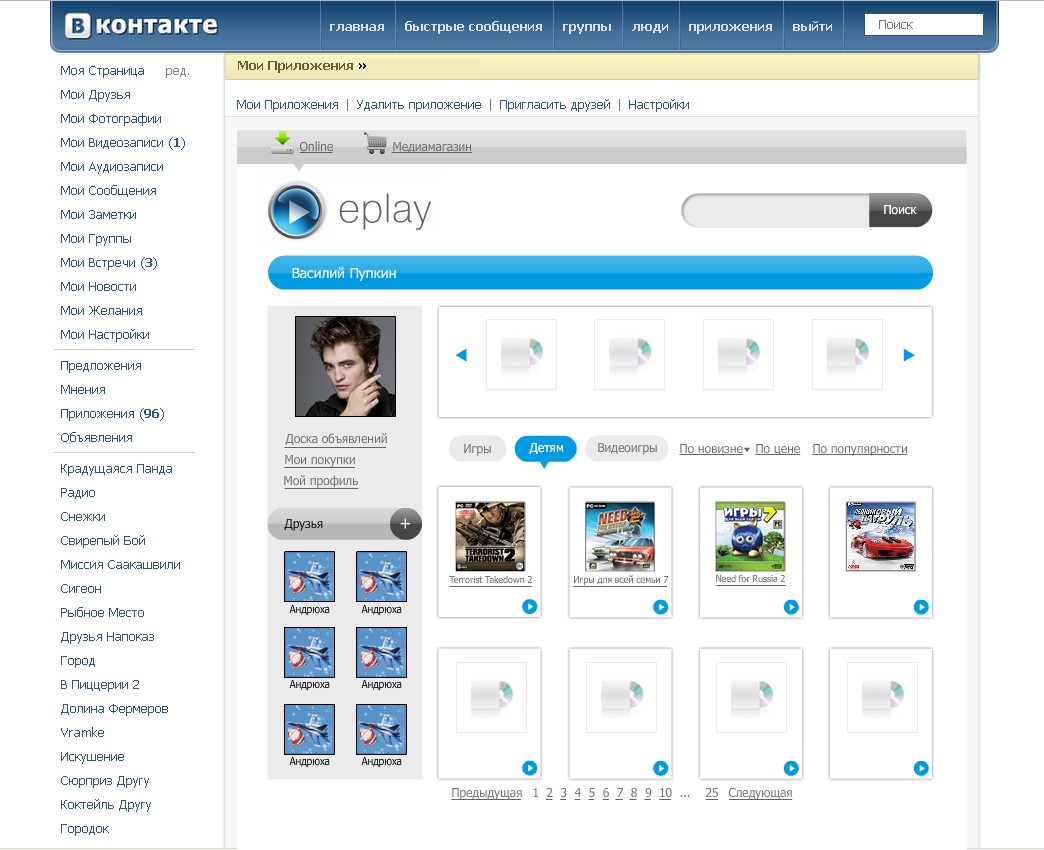Go to page 2 in pagination
Viewport: 1044px width, 850px height.
pyautogui.click(x=549, y=793)
